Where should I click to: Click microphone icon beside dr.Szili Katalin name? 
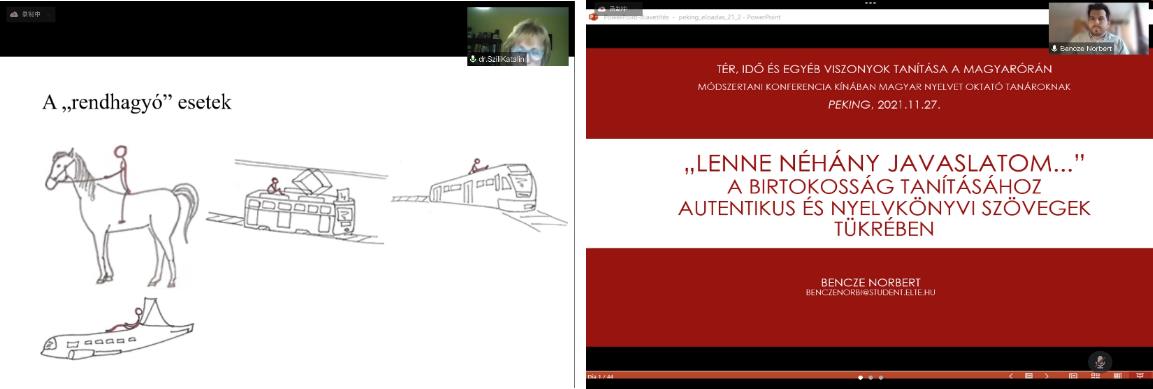pos(474,59)
